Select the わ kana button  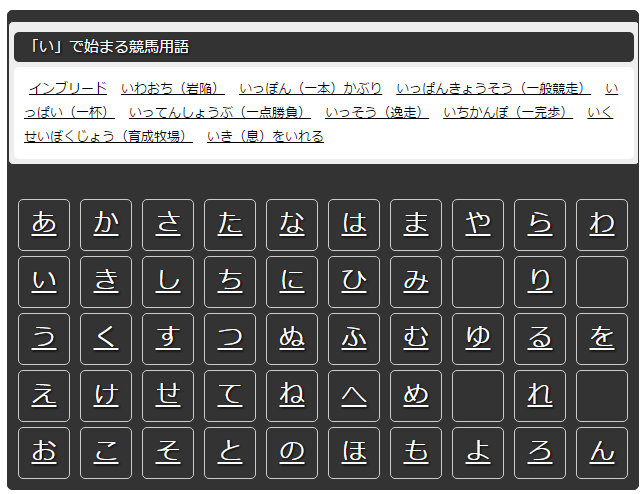click(602, 225)
